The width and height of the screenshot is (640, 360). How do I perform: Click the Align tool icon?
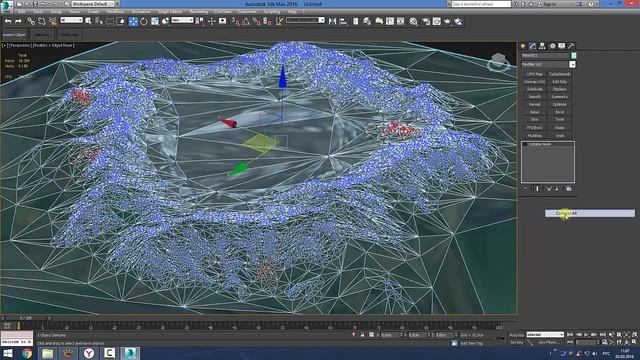coord(343,21)
